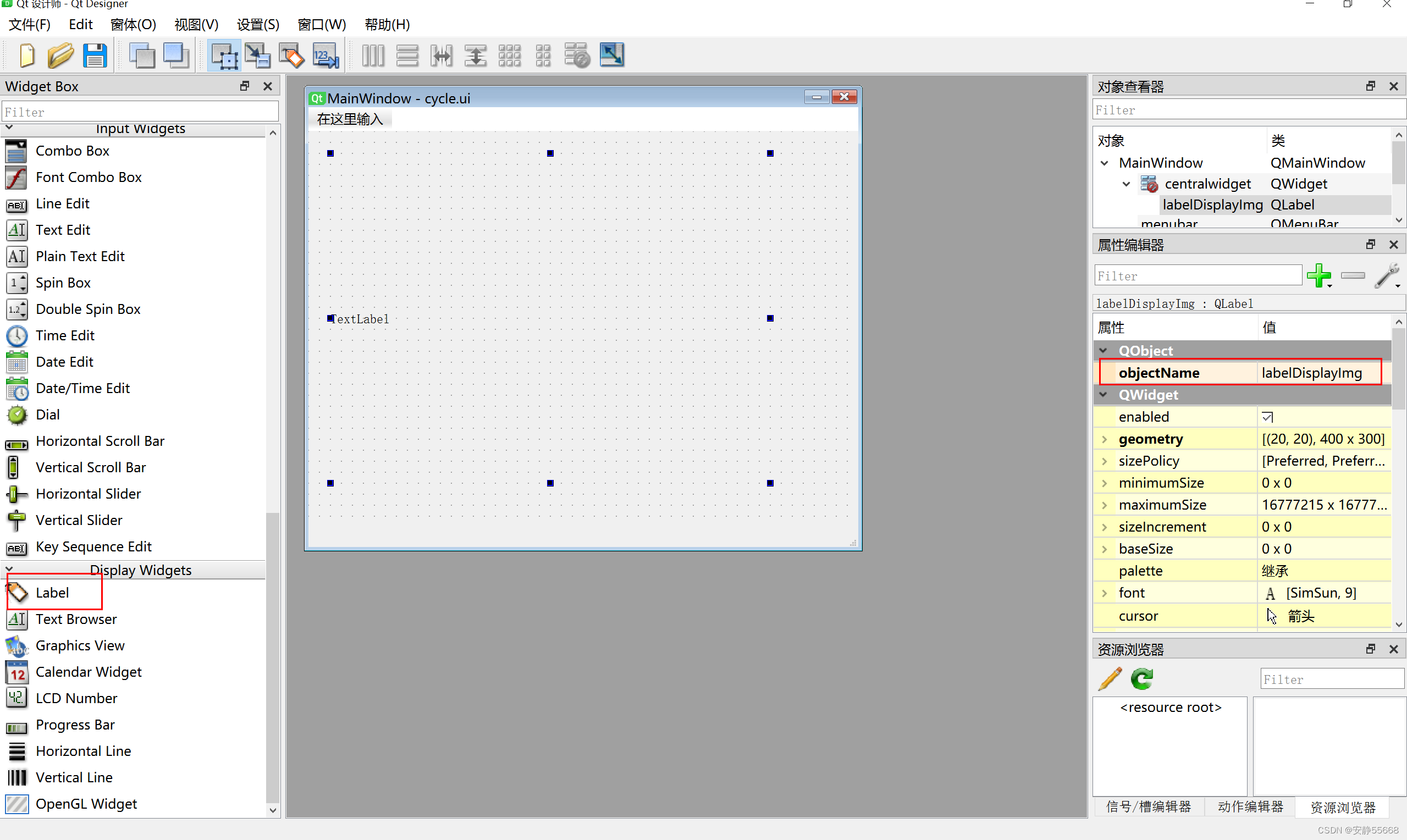Collapse the Display Widgets category

pos(9,570)
